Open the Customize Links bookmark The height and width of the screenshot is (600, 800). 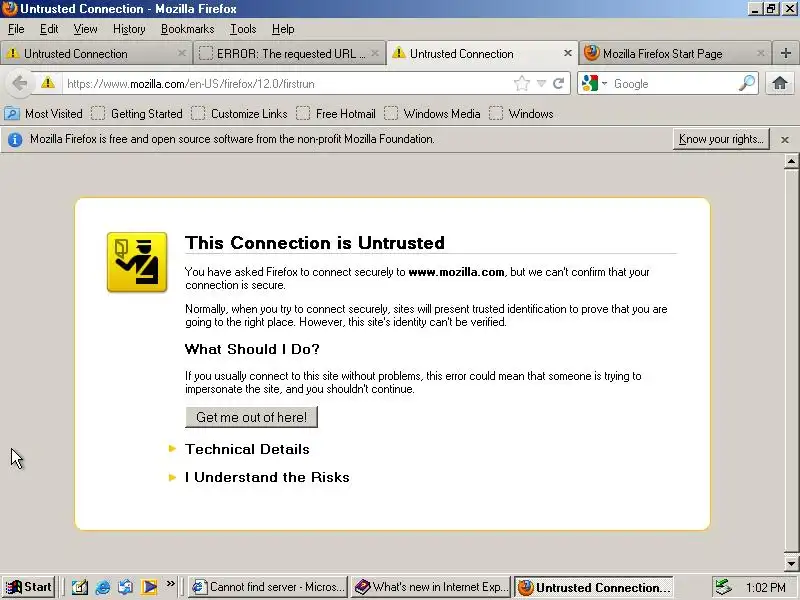coord(239,114)
